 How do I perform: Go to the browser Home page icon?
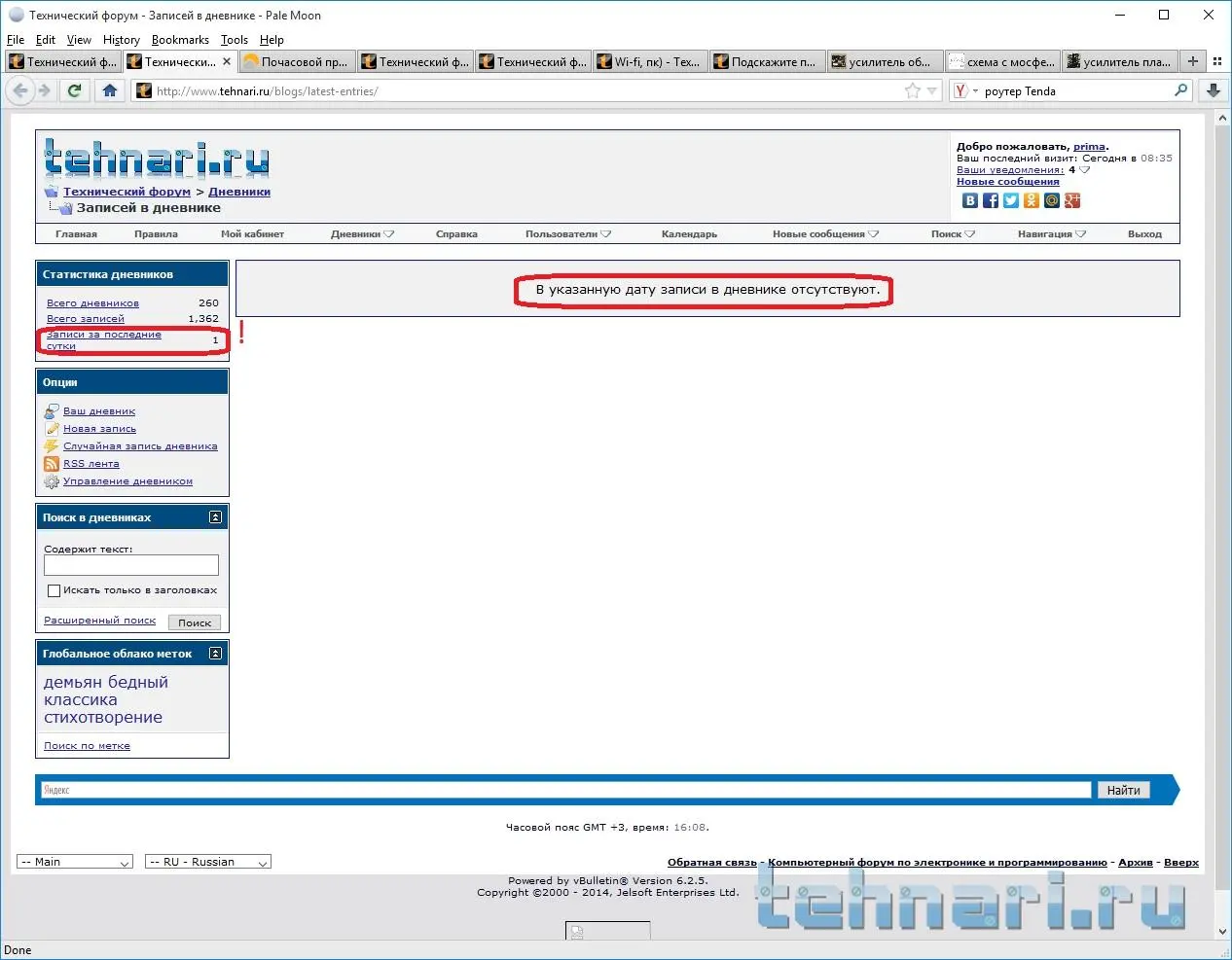(x=110, y=90)
